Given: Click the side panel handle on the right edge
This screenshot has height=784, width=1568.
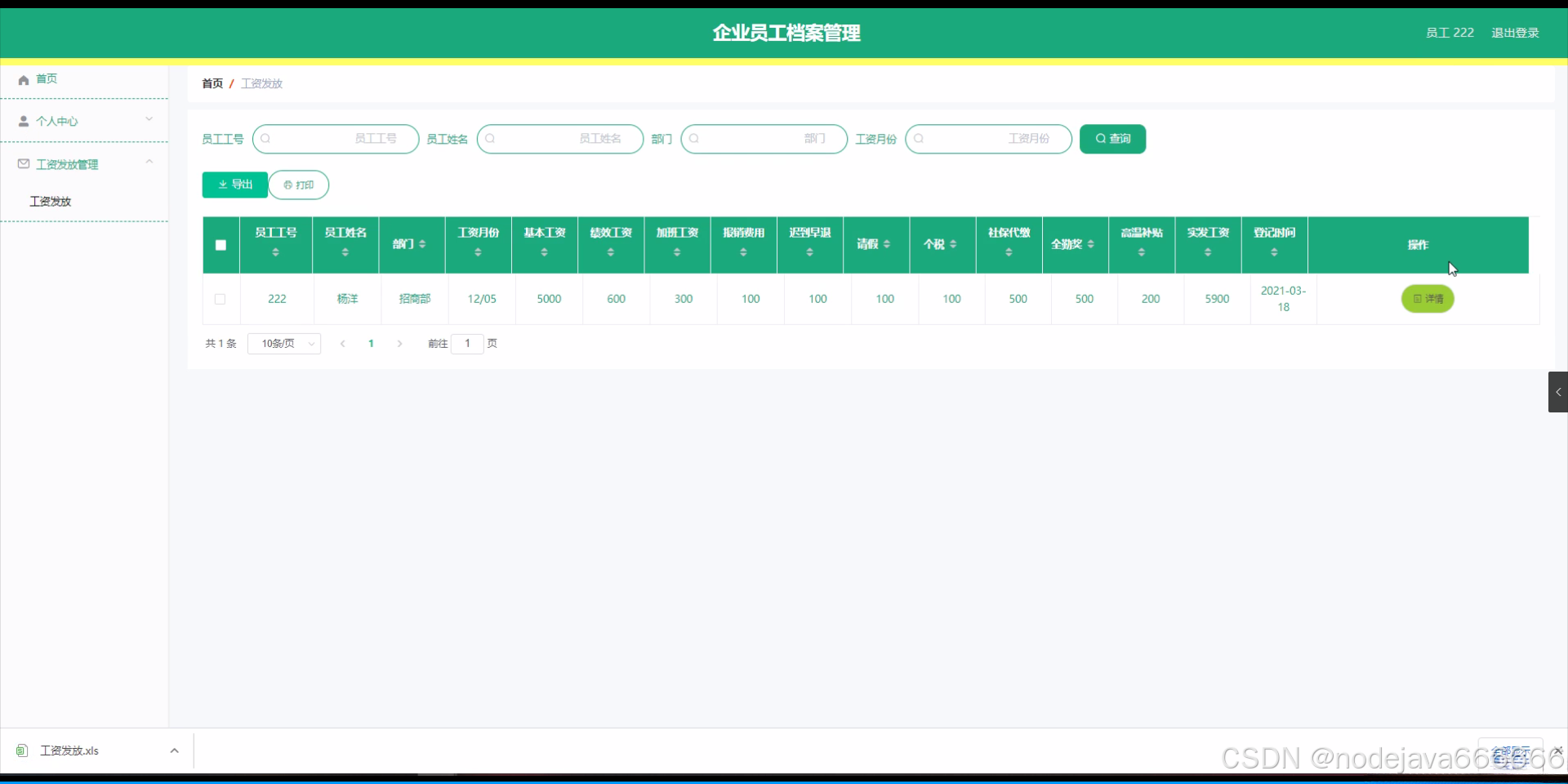Looking at the screenshot, I should click(x=1558, y=392).
